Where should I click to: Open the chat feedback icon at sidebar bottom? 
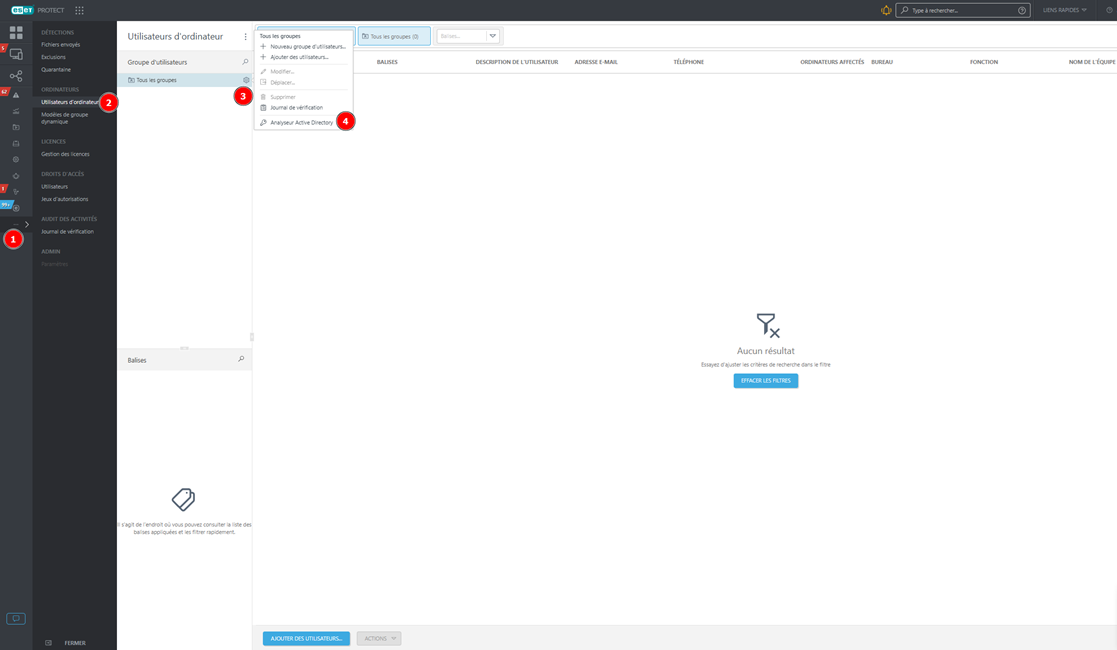pos(16,619)
